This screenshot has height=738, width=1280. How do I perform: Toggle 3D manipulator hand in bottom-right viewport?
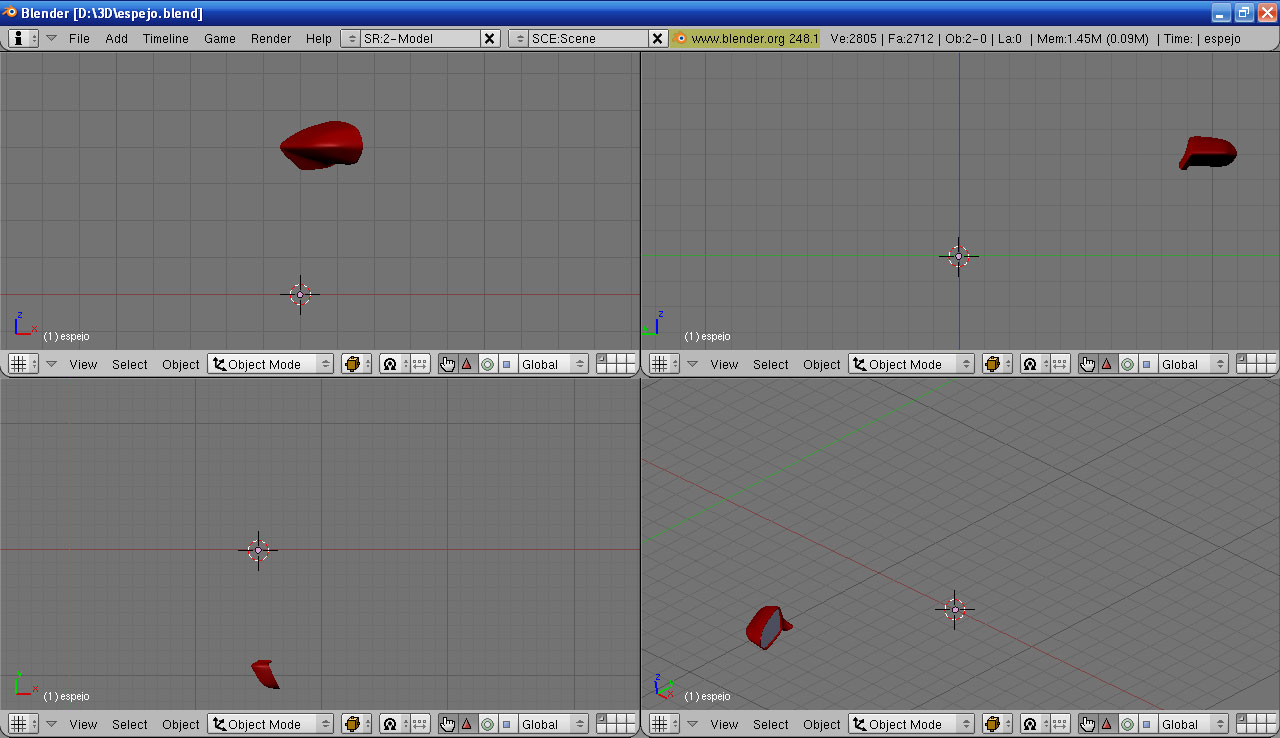[x=1088, y=724]
